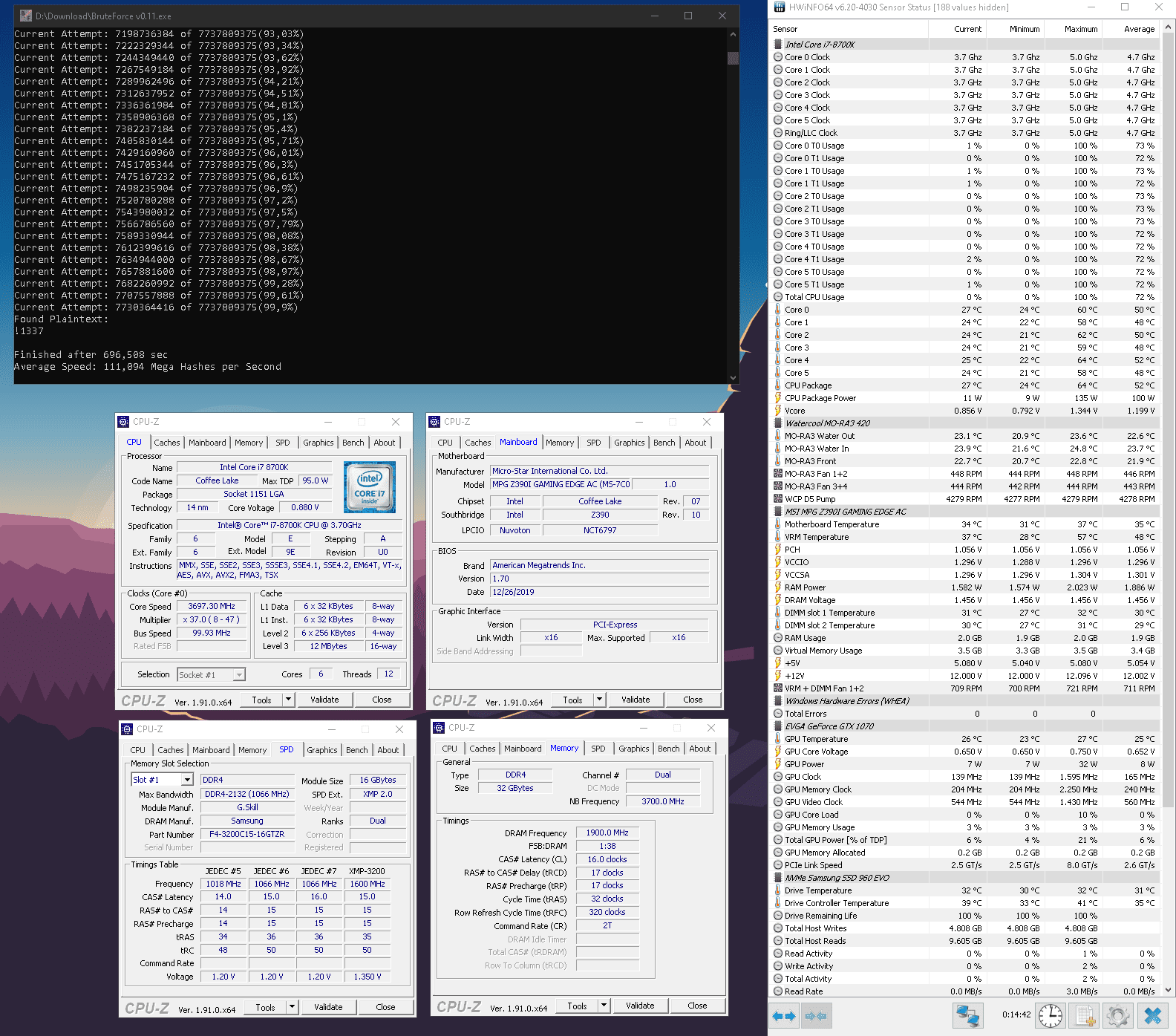The width and height of the screenshot is (1176, 1036).
Task: Click the console window vertical scrollbar thumb
Action: pos(733,58)
